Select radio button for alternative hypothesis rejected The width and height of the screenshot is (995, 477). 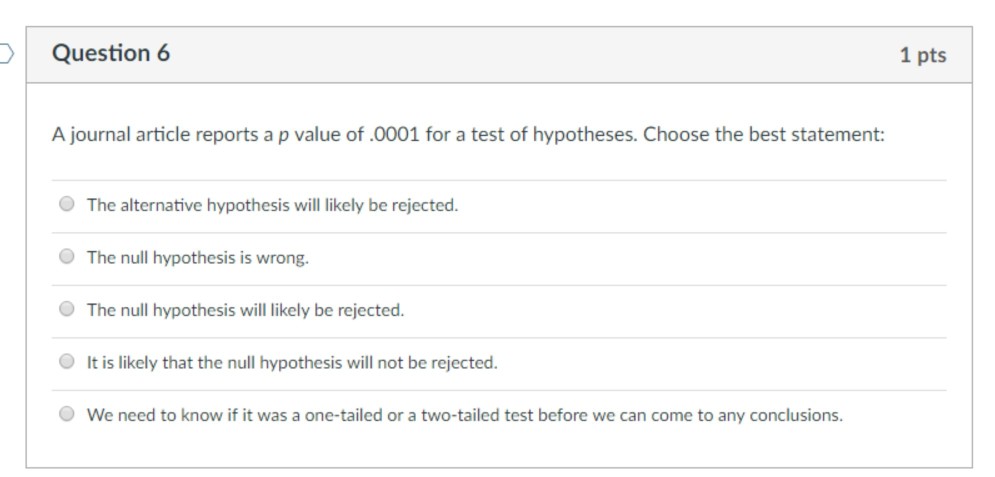coord(67,205)
